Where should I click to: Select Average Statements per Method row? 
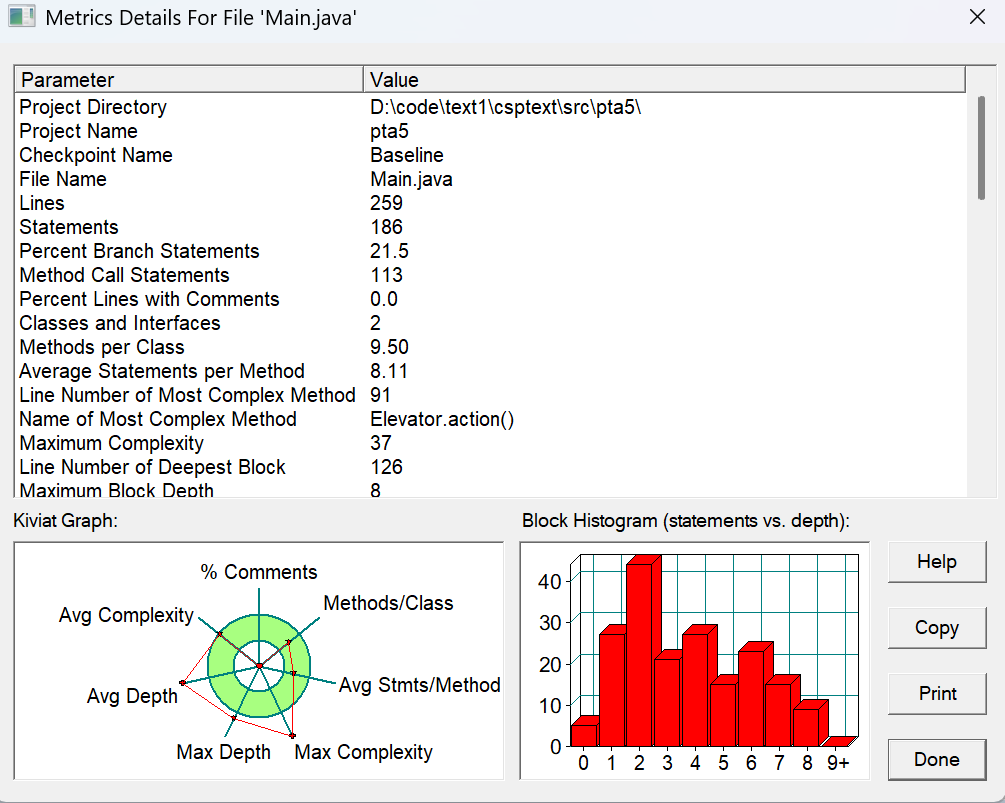(x=490, y=371)
